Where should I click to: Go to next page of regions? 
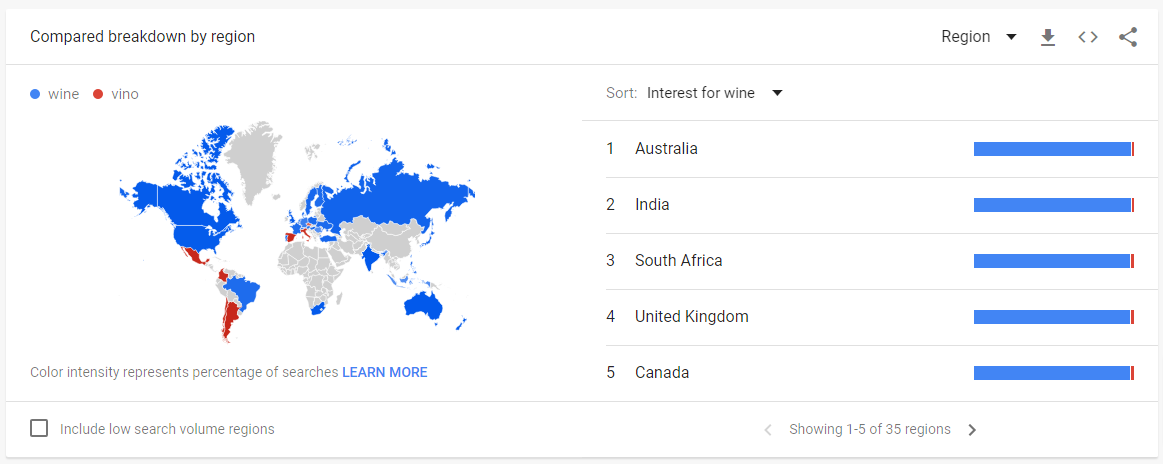tap(972, 430)
